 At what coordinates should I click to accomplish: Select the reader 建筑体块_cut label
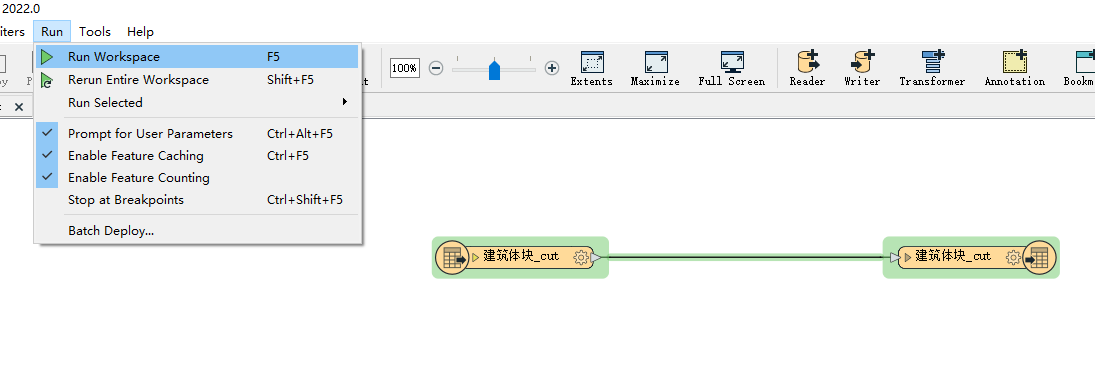[521, 256]
